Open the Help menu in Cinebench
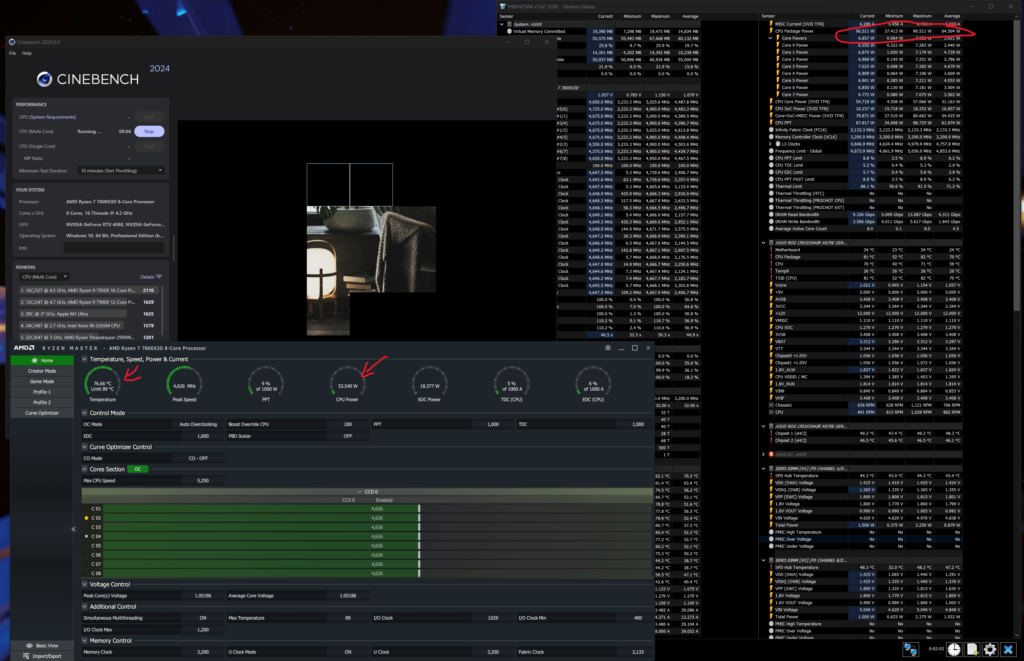The width and height of the screenshot is (1024, 661). click(x=27, y=54)
